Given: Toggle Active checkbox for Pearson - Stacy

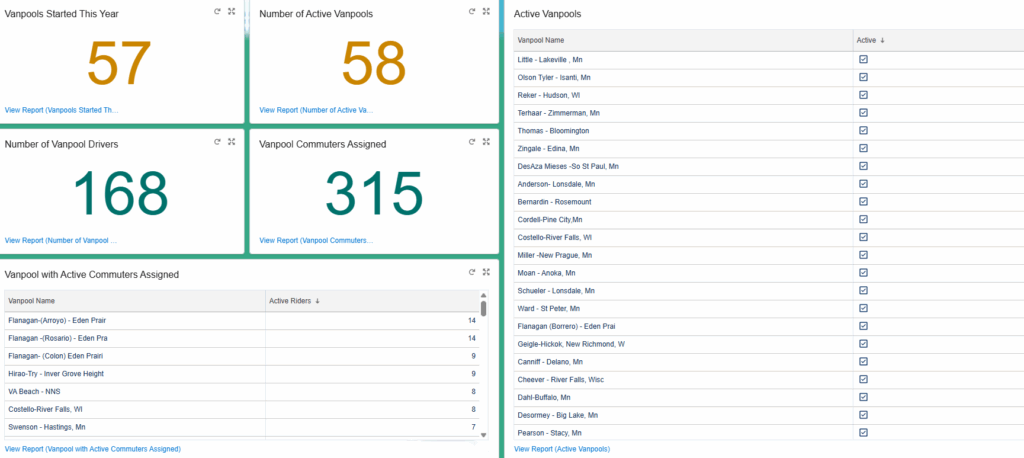Looking at the screenshot, I should [x=863, y=432].
